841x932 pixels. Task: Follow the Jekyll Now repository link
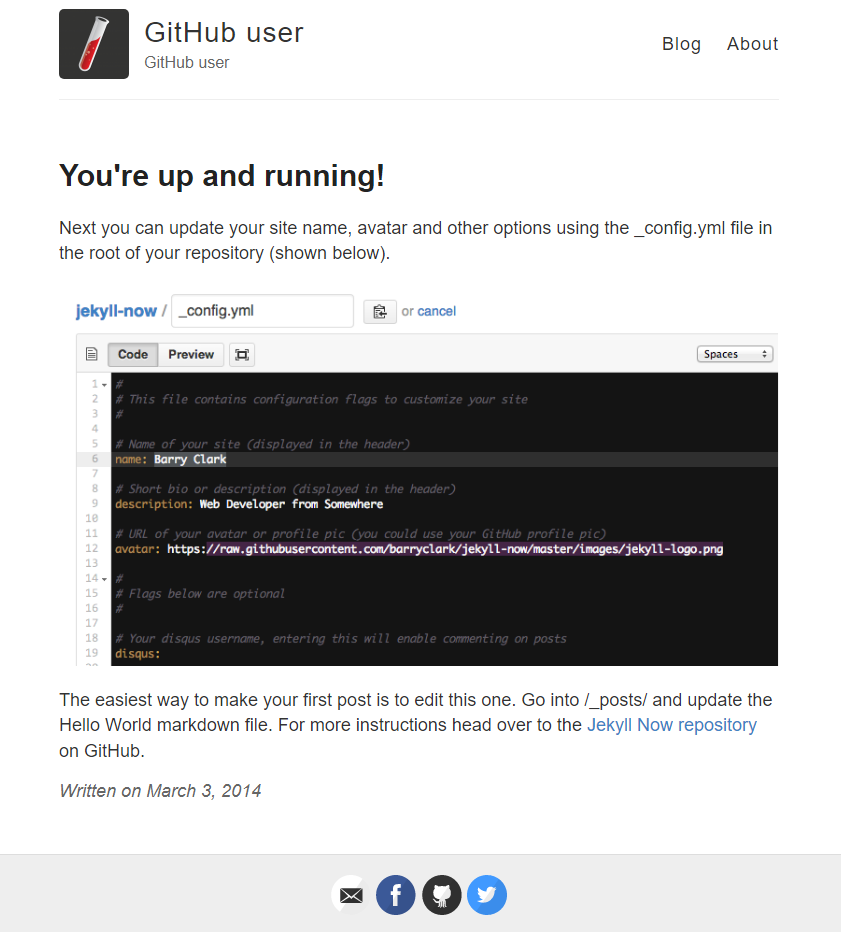(672, 725)
